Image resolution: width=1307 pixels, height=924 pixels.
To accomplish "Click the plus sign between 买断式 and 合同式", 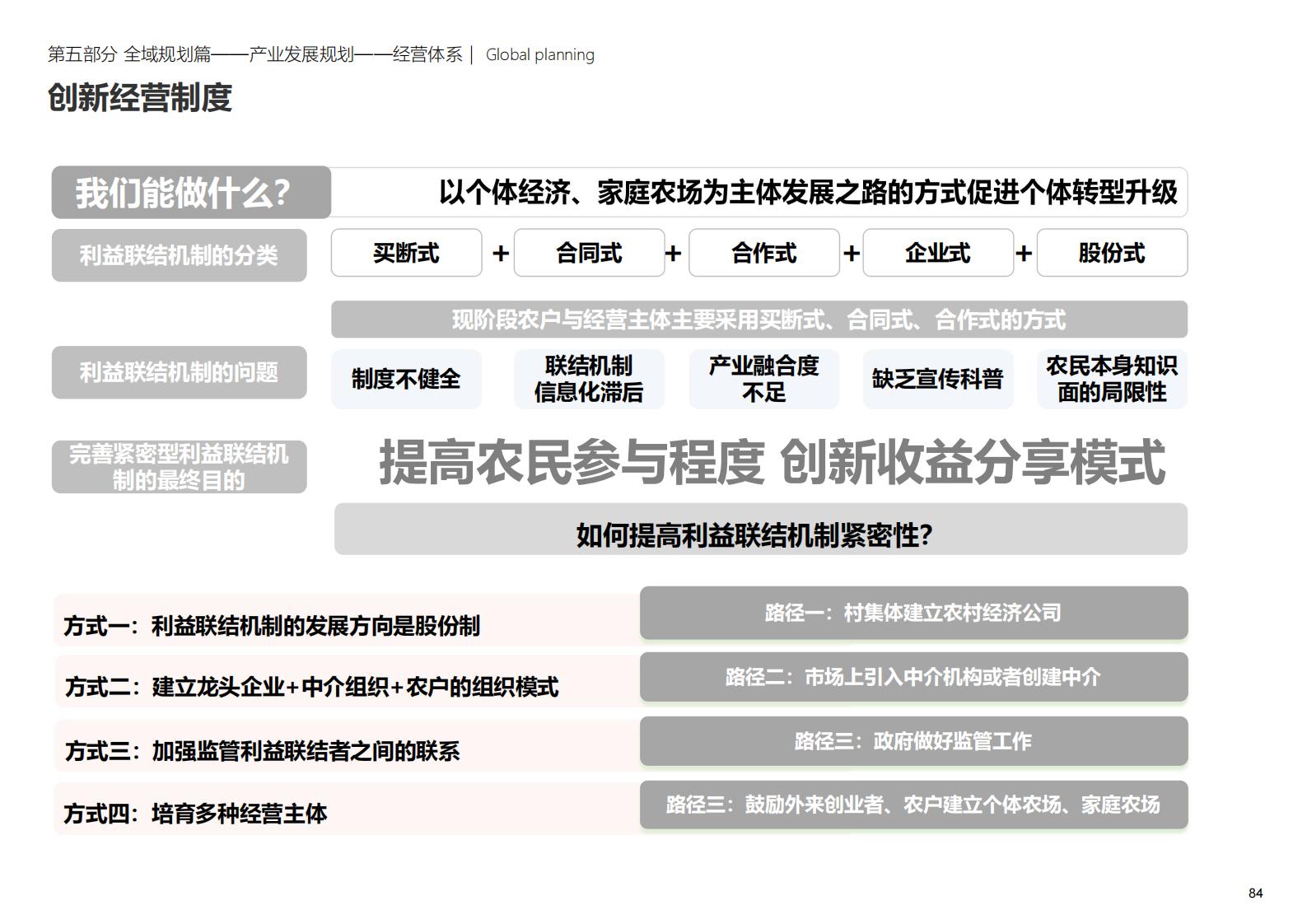I will tap(500, 254).
